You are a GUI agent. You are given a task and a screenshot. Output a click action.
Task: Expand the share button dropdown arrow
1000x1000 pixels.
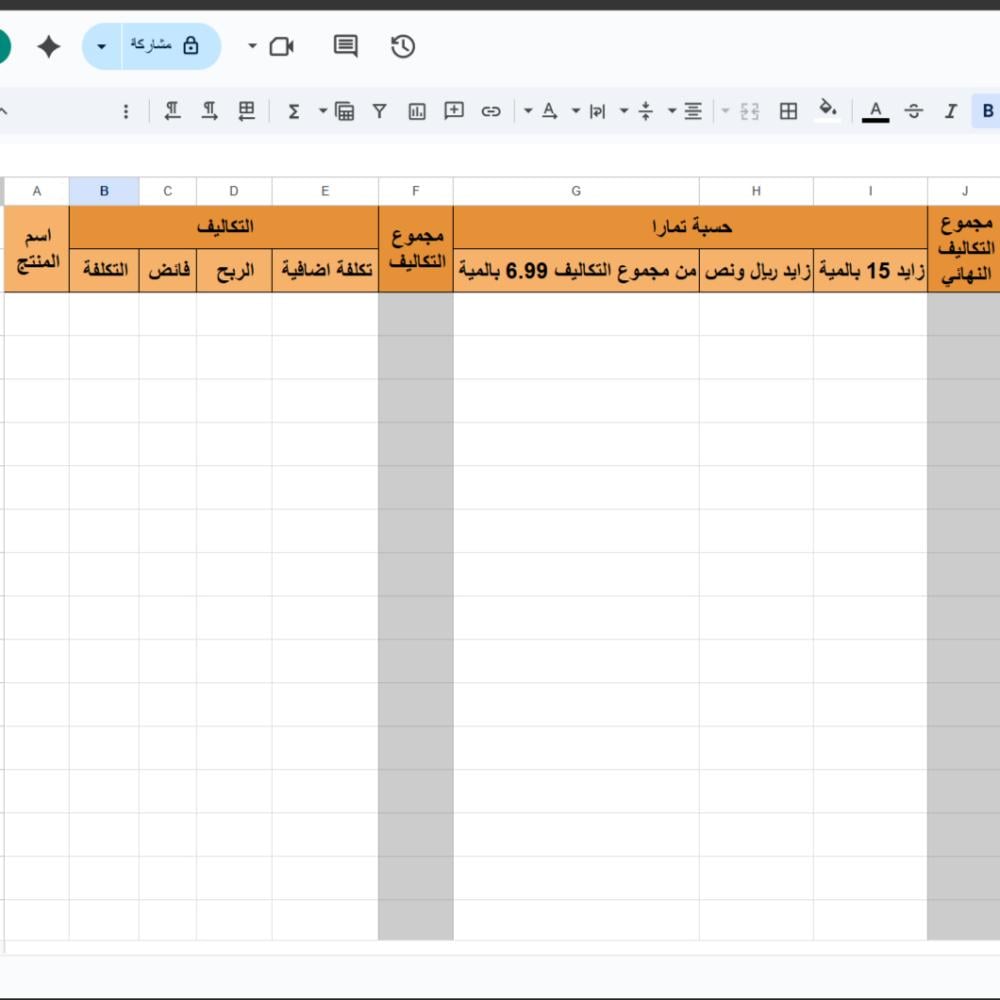(102, 47)
